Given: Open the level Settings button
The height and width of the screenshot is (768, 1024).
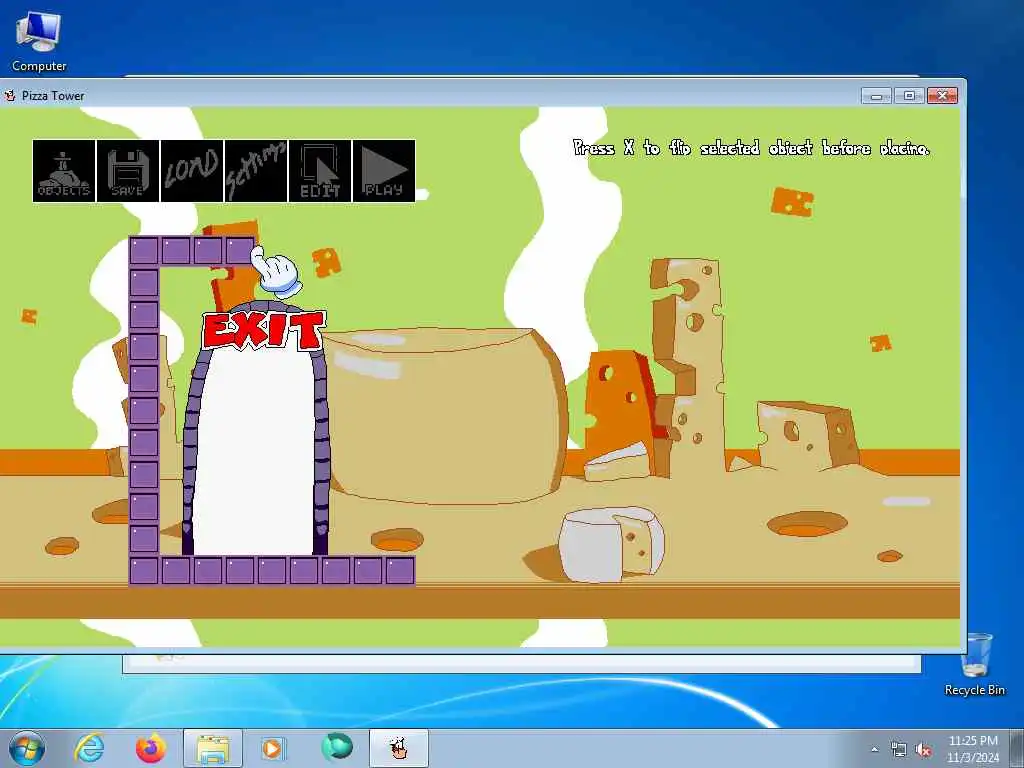Looking at the screenshot, I should click(256, 171).
